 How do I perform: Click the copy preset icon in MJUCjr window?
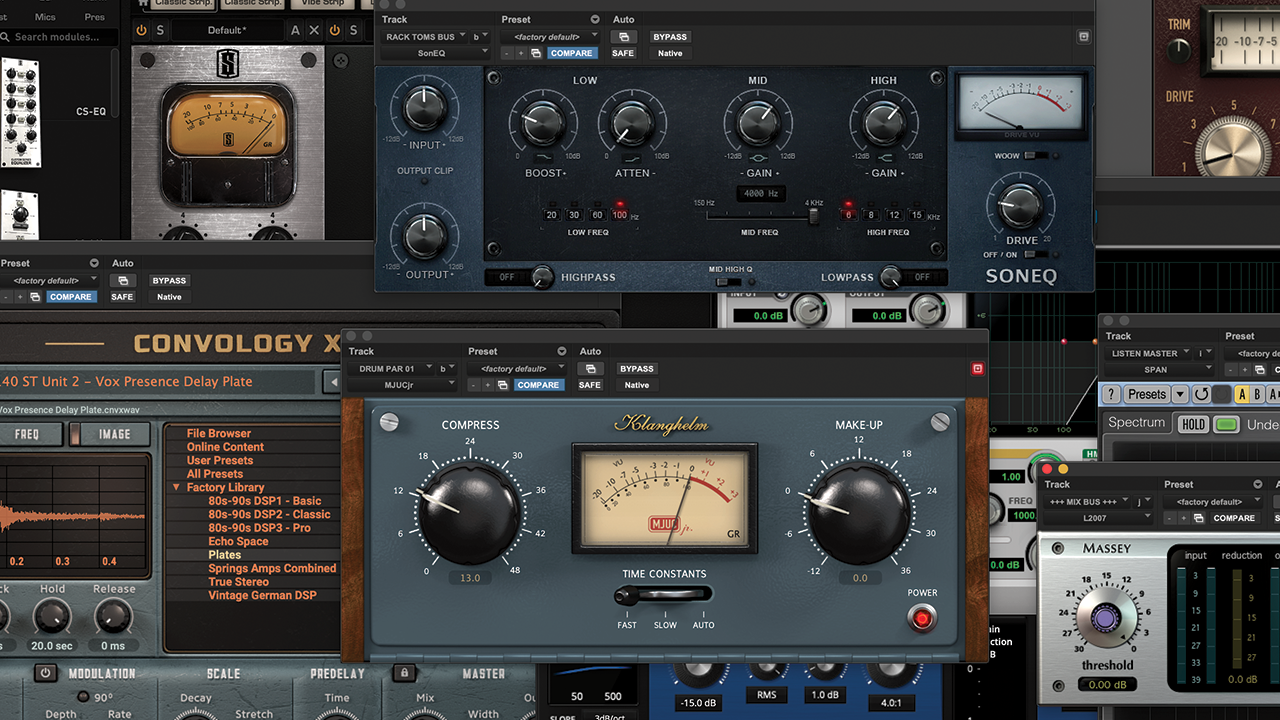[x=503, y=385]
